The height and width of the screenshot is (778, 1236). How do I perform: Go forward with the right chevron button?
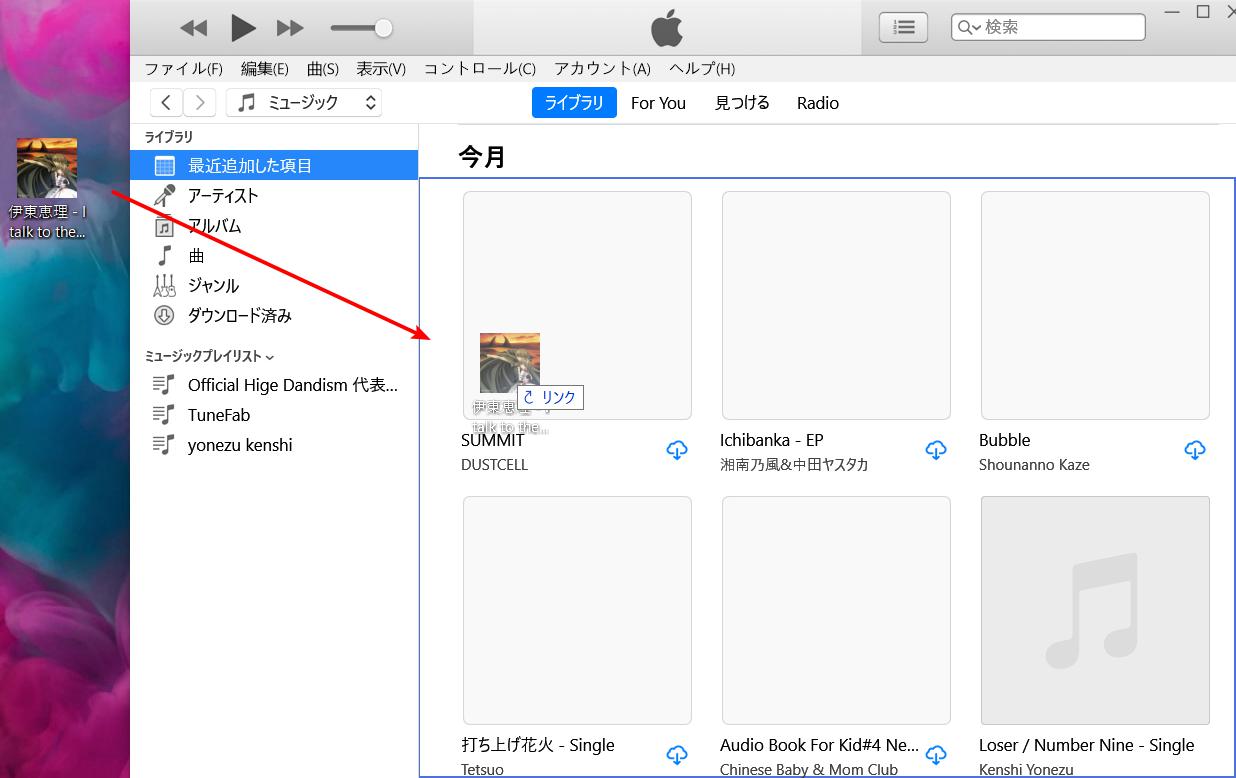pyautogui.click(x=200, y=102)
